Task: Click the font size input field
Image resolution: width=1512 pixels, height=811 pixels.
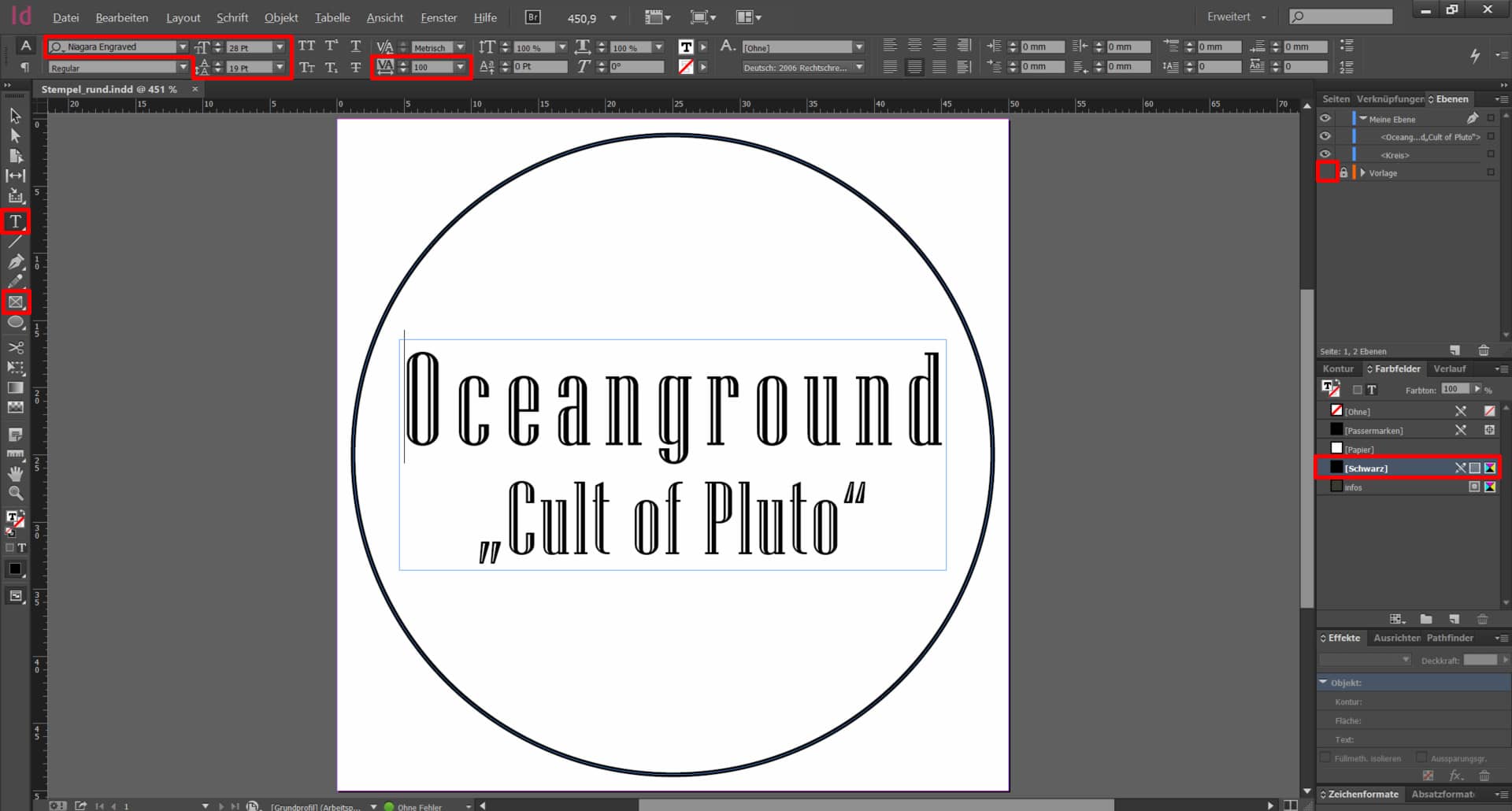Action: 248,47
